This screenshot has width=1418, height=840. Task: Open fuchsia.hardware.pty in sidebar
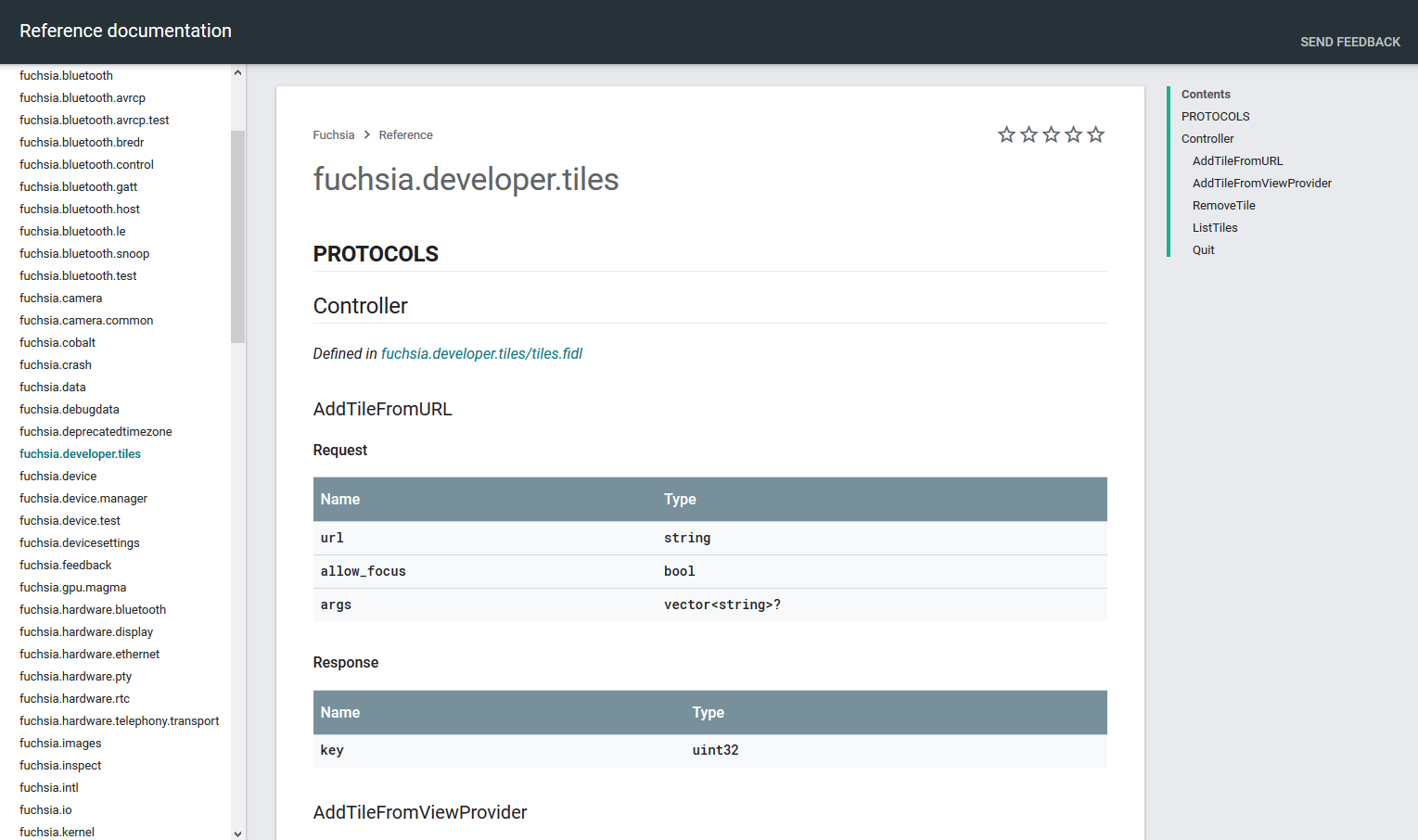coord(75,676)
